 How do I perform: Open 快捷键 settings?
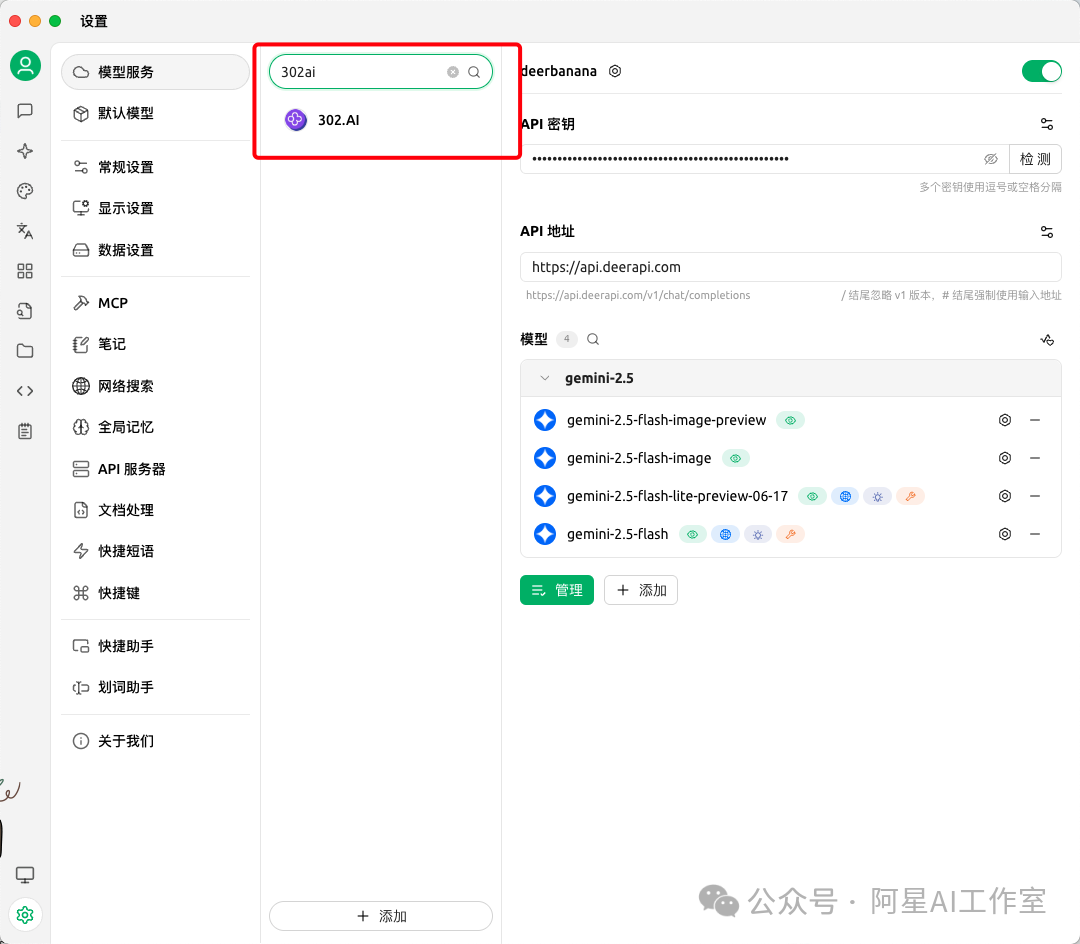[155, 593]
